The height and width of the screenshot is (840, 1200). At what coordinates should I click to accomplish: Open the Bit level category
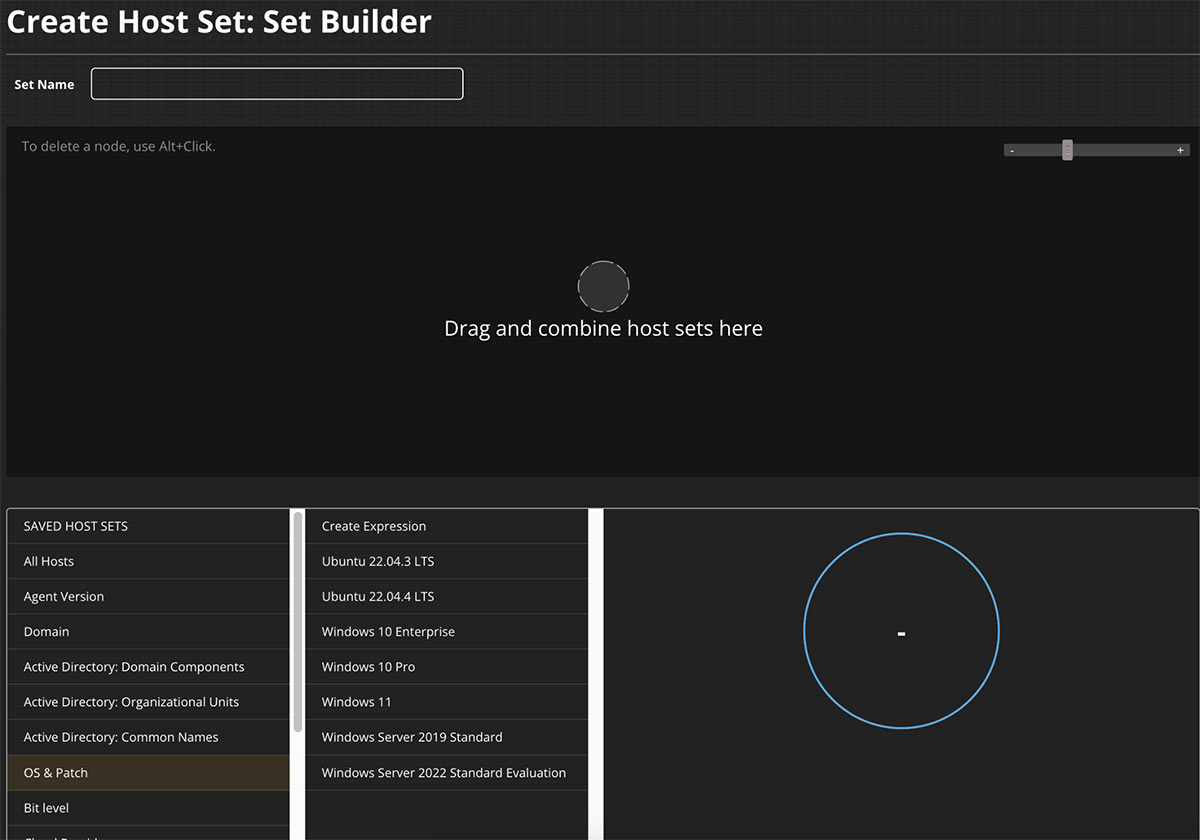(148, 808)
